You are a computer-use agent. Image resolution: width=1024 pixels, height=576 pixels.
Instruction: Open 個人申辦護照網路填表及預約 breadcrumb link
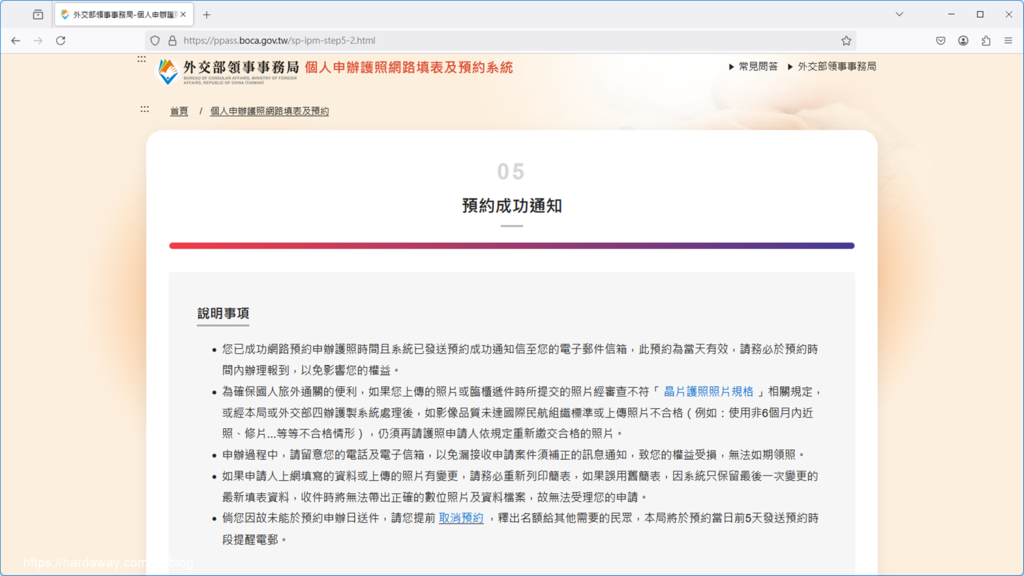pyautogui.click(x=270, y=111)
